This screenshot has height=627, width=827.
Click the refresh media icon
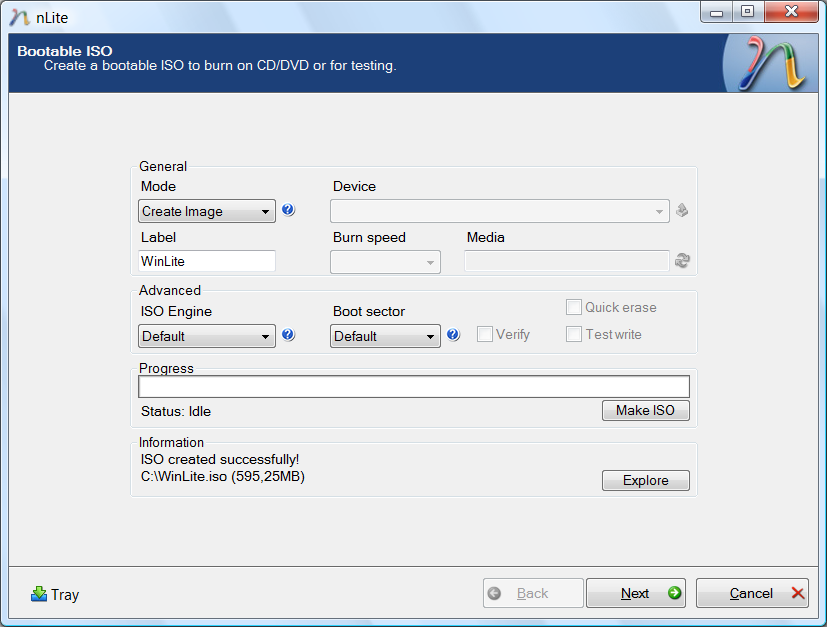(682, 261)
